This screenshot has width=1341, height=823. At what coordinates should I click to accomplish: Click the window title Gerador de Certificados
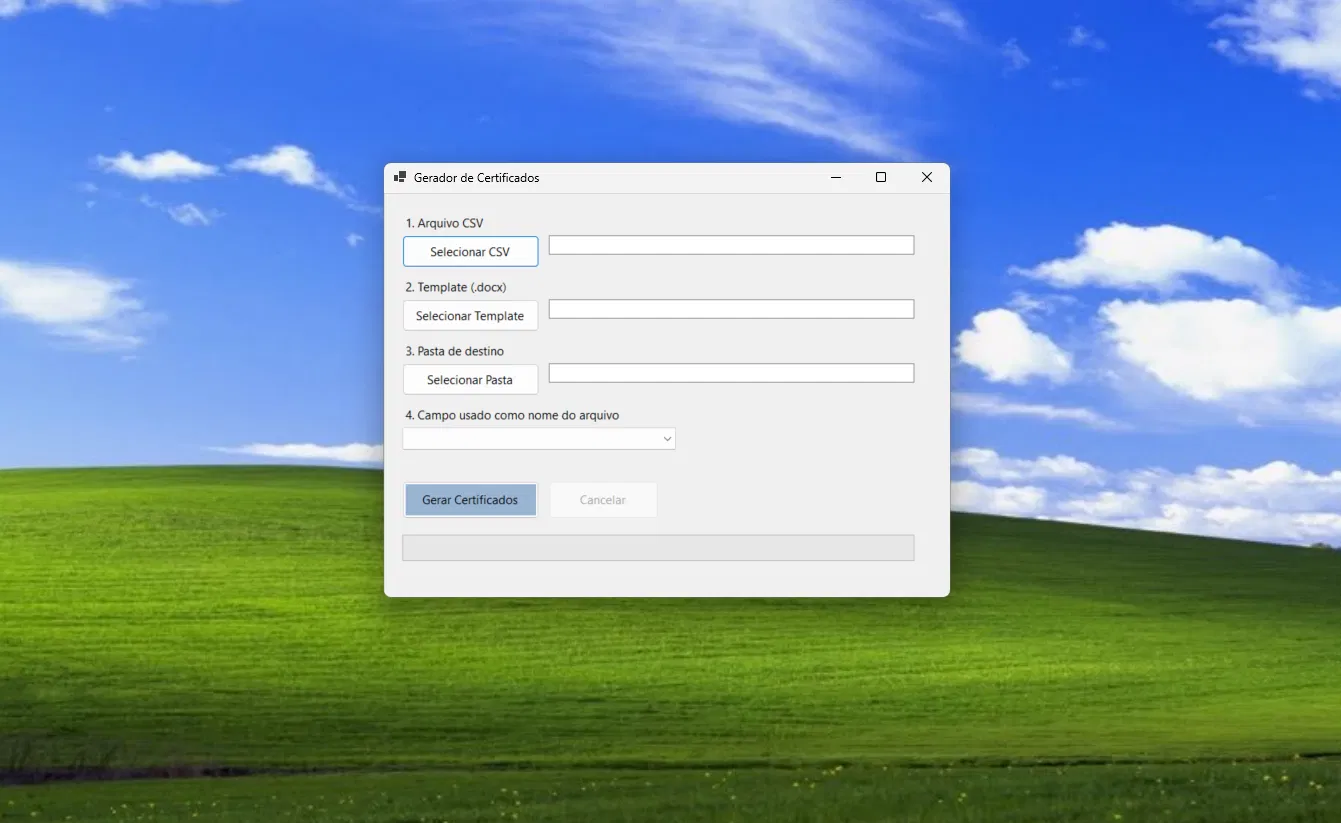pos(477,177)
